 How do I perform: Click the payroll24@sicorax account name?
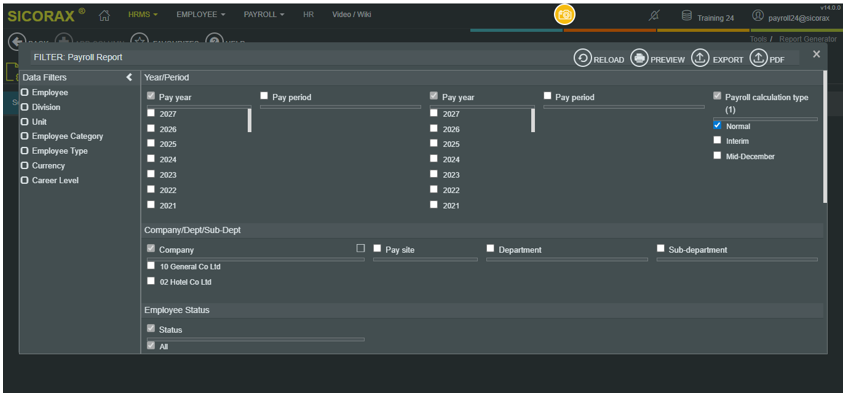[799, 18]
